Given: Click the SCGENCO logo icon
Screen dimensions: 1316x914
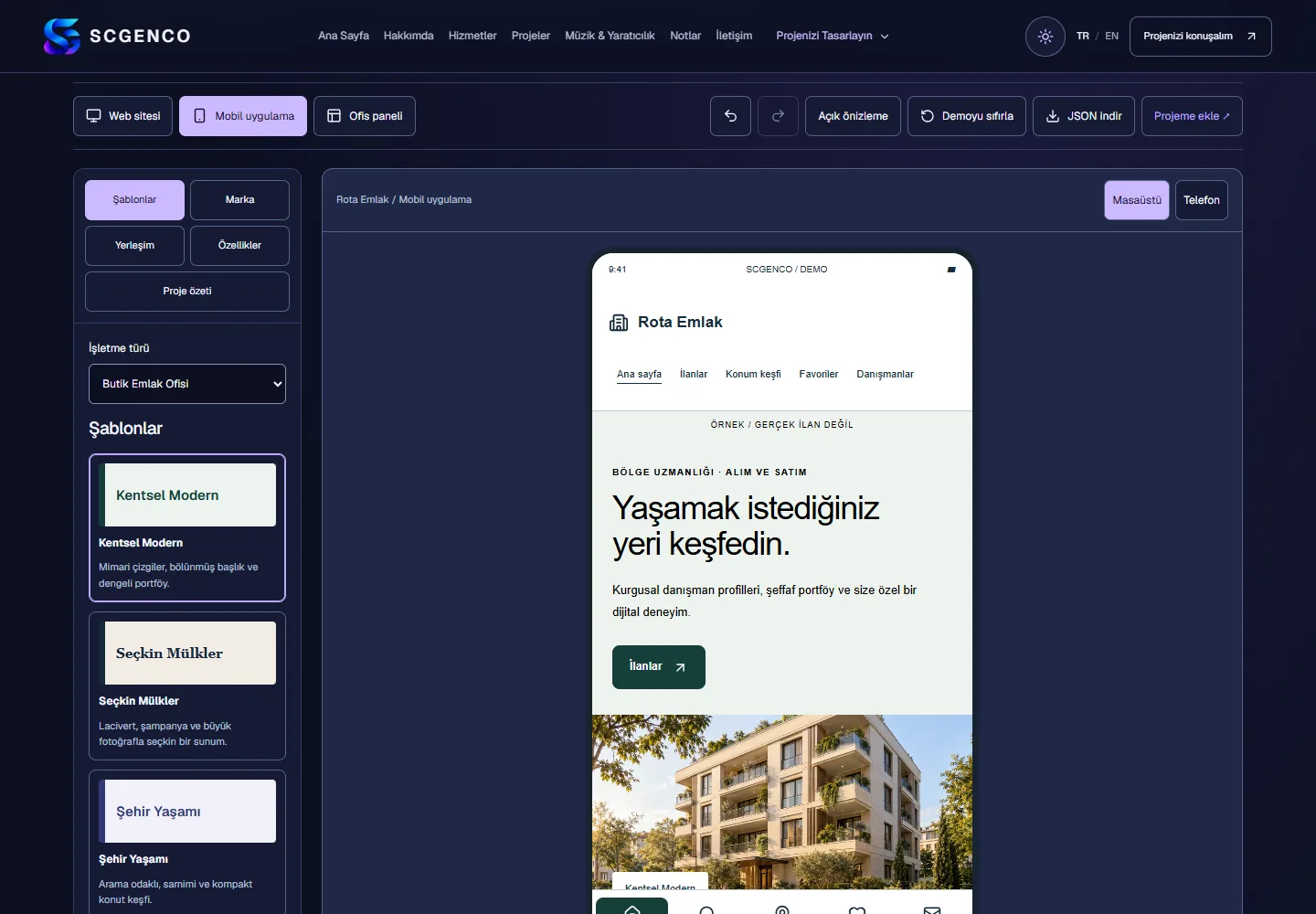Looking at the screenshot, I should tap(62, 37).
